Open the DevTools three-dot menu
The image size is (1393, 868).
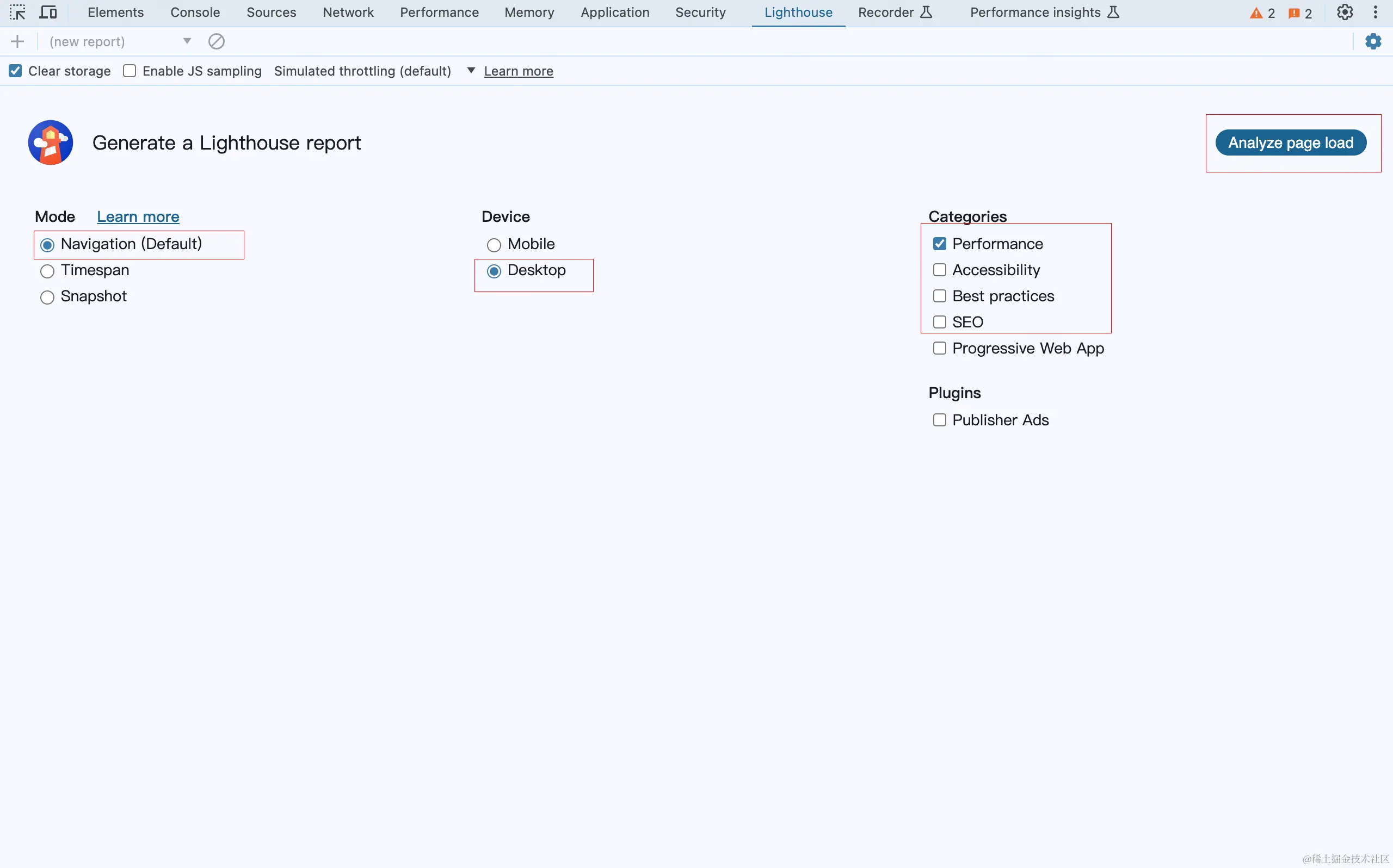1375,12
